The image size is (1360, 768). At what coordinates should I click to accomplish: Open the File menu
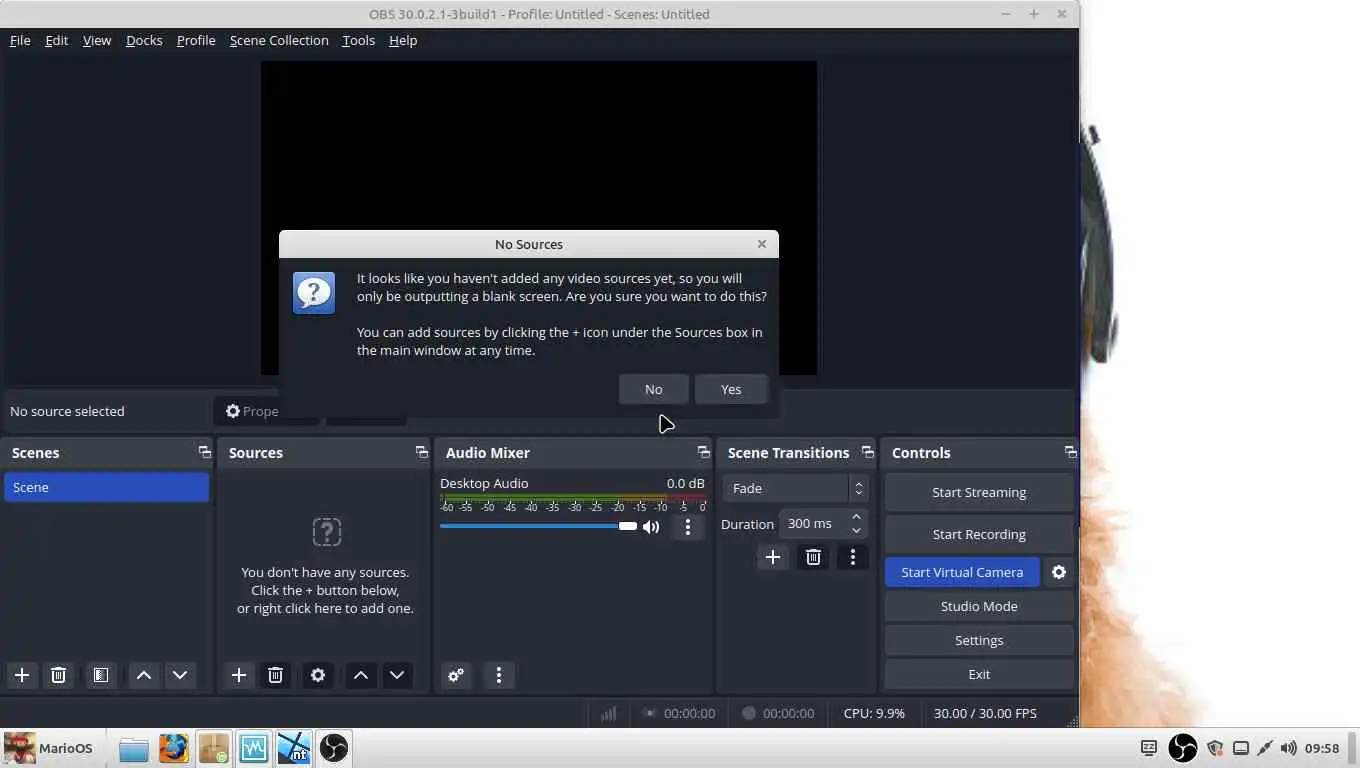coord(20,40)
